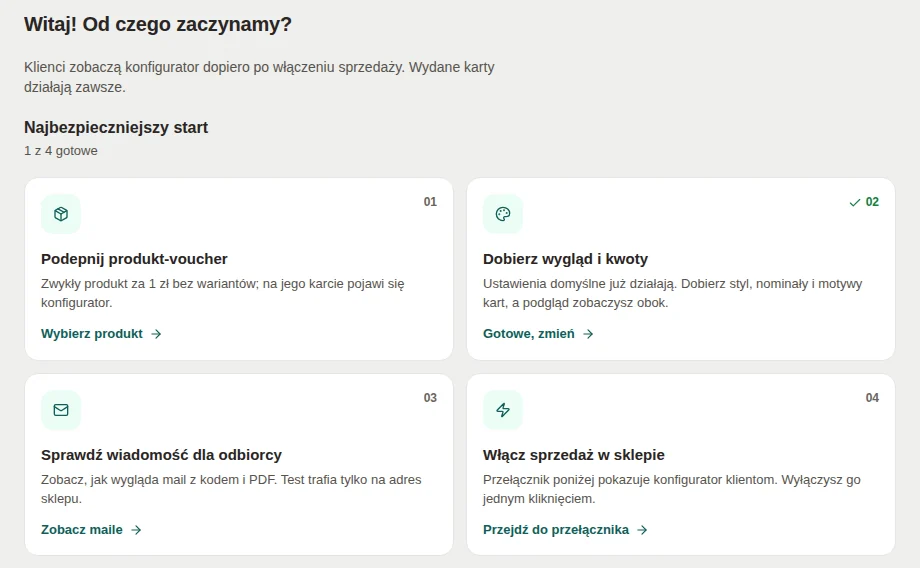Click the description starting Przełącznik poniżej pokazuje
920x568 pixels.
[x=672, y=489]
